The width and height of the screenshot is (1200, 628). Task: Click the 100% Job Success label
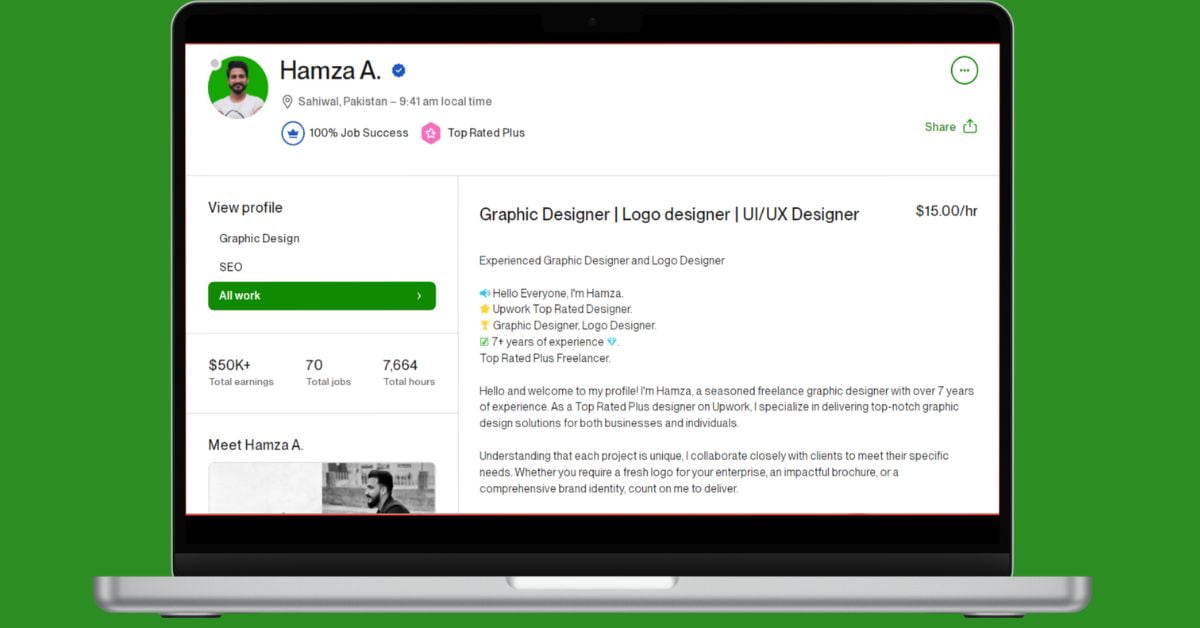pyautogui.click(x=358, y=132)
